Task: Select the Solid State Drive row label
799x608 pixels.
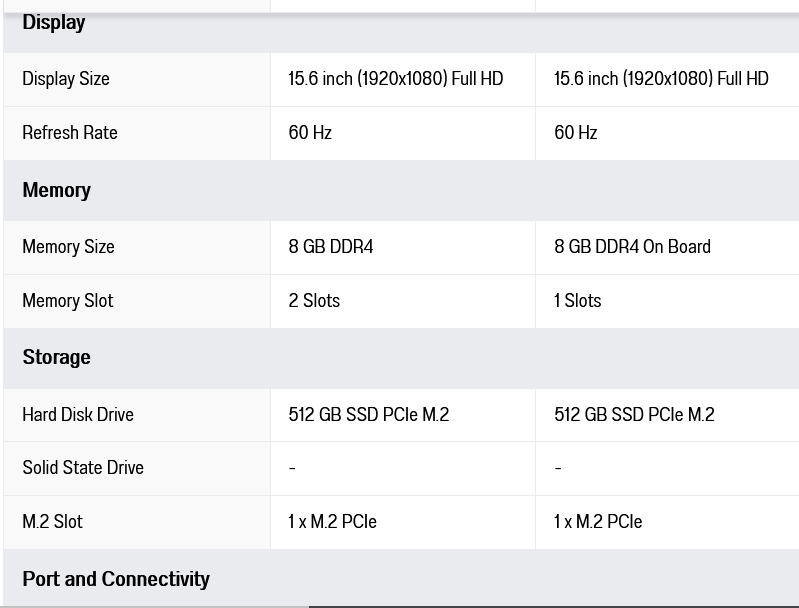Action: pyautogui.click(x=83, y=468)
